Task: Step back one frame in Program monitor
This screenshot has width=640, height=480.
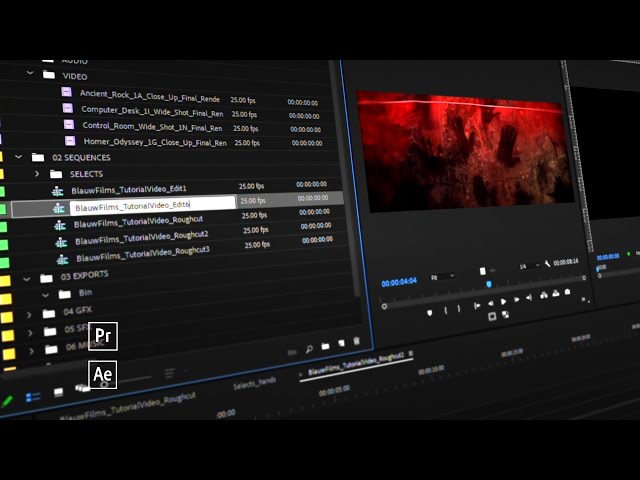Action: point(491,303)
